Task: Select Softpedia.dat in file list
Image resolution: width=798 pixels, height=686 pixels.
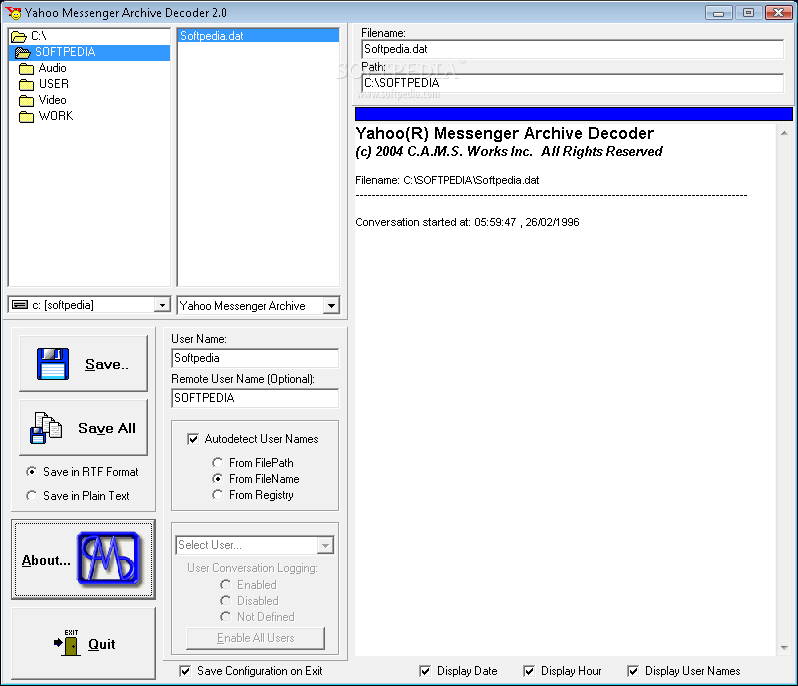Action: point(258,36)
